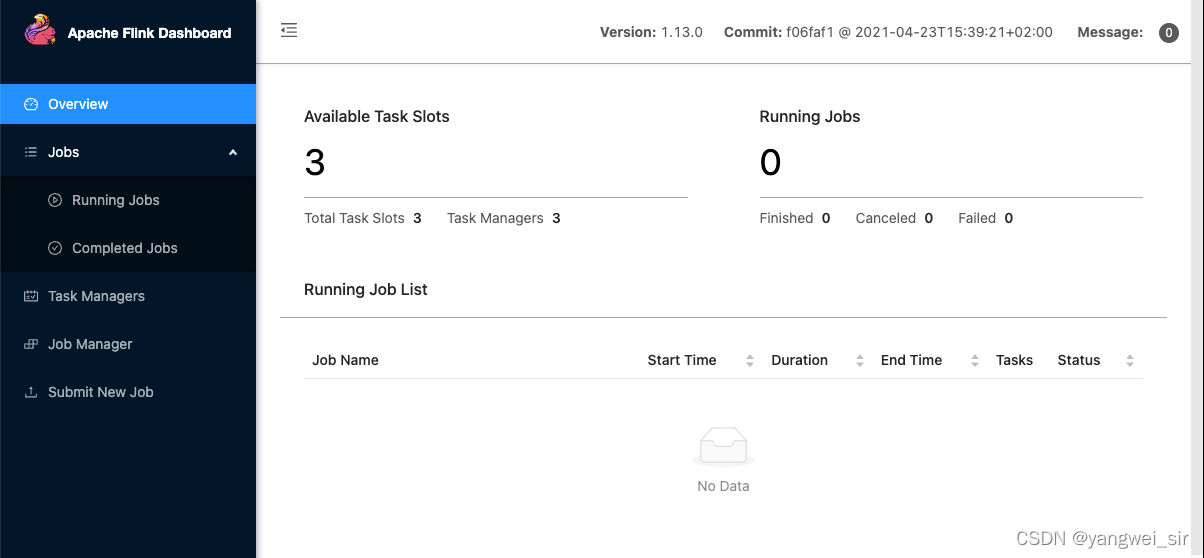Sort job list by End Time

pyautogui.click(x=975, y=361)
